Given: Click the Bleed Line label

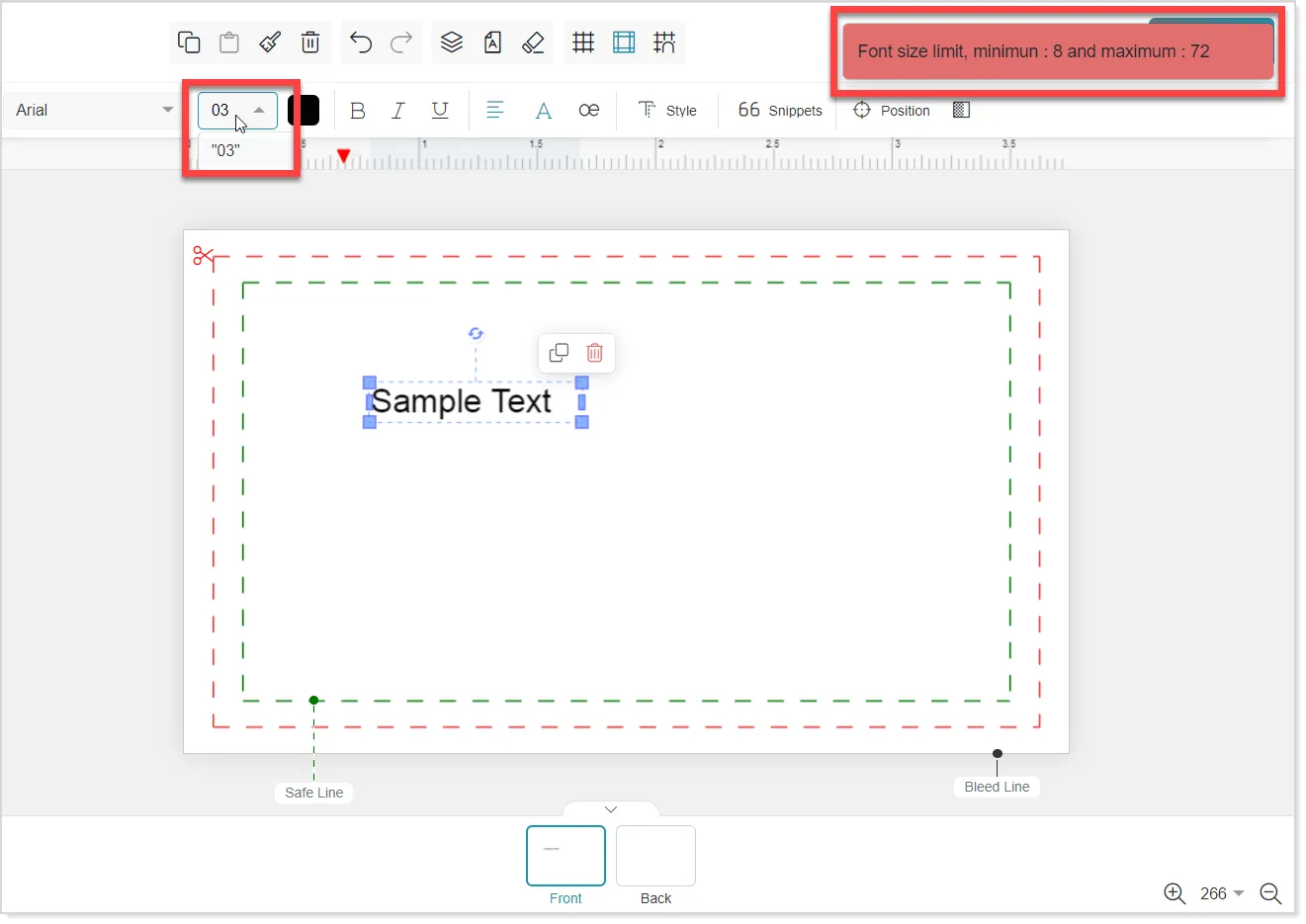Looking at the screenshot, I should 997,787.
